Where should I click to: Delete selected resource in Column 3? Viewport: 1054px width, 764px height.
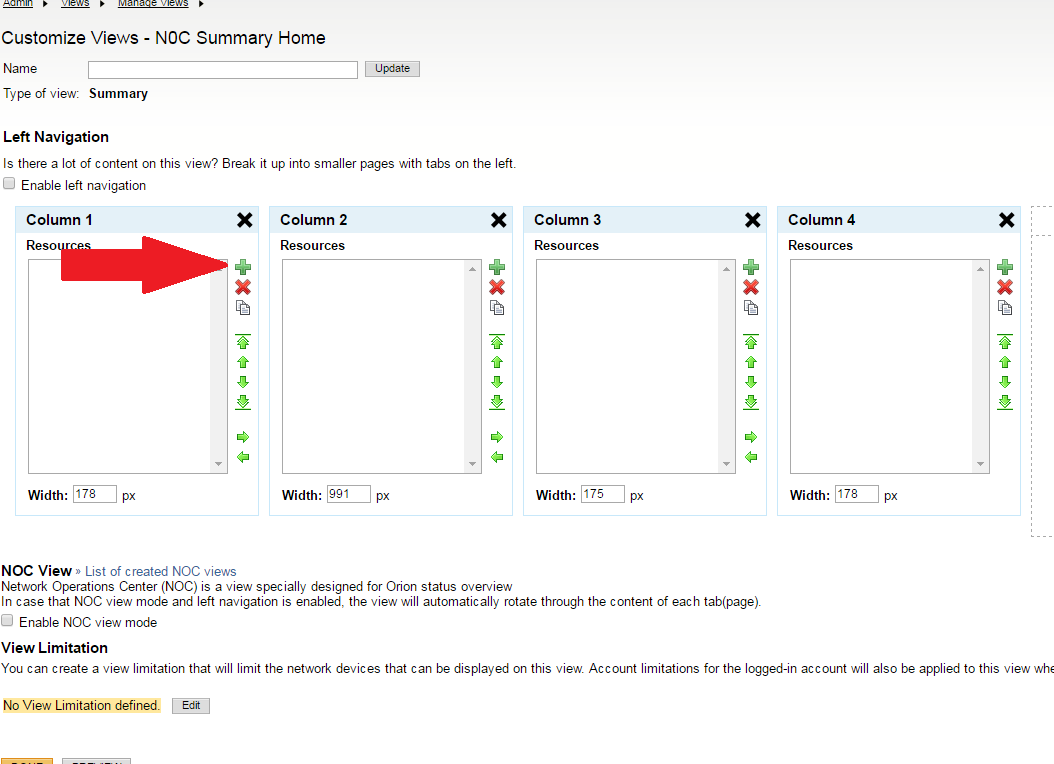(x=751, y=287)
